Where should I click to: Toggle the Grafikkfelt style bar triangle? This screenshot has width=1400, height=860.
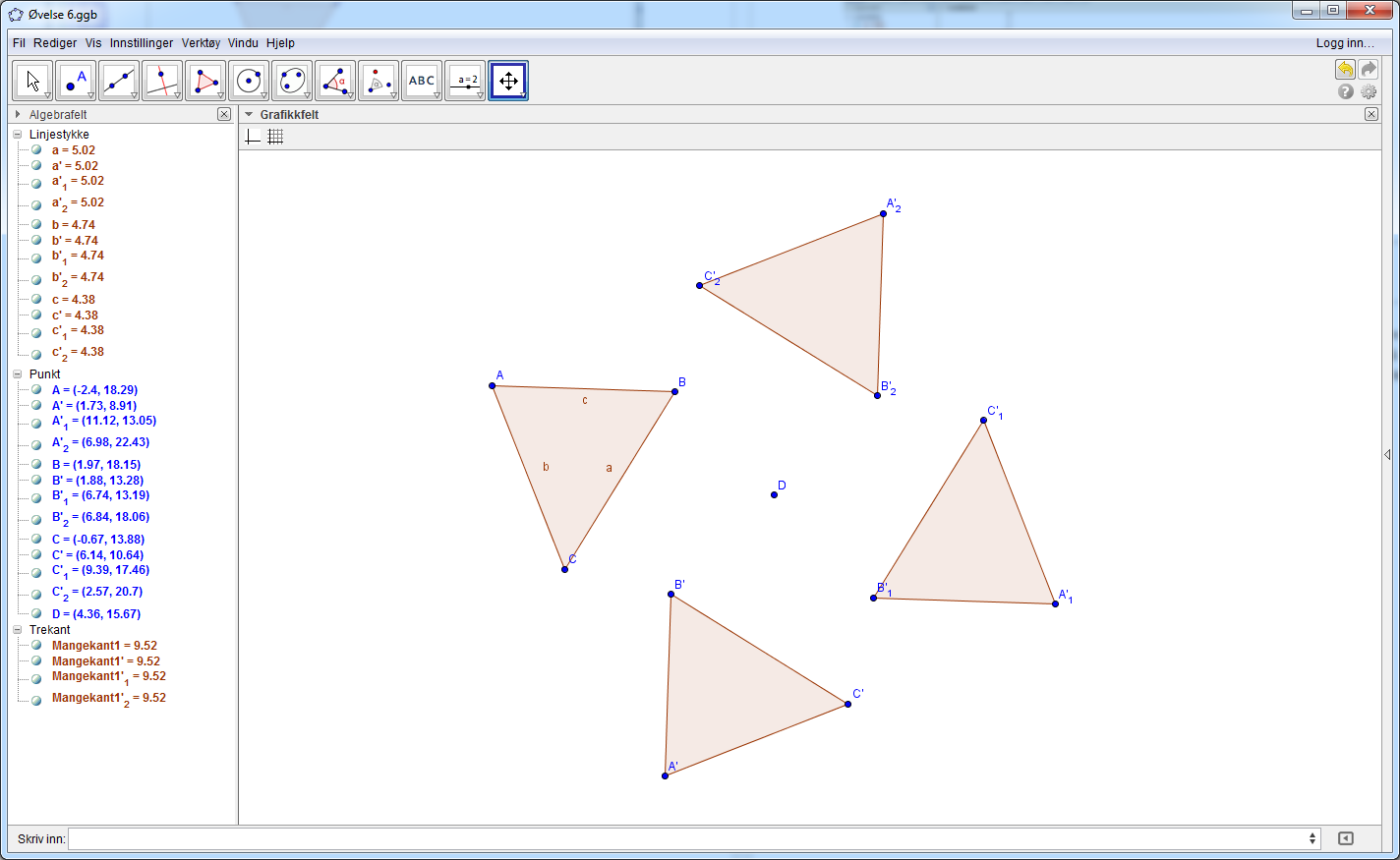249,114
